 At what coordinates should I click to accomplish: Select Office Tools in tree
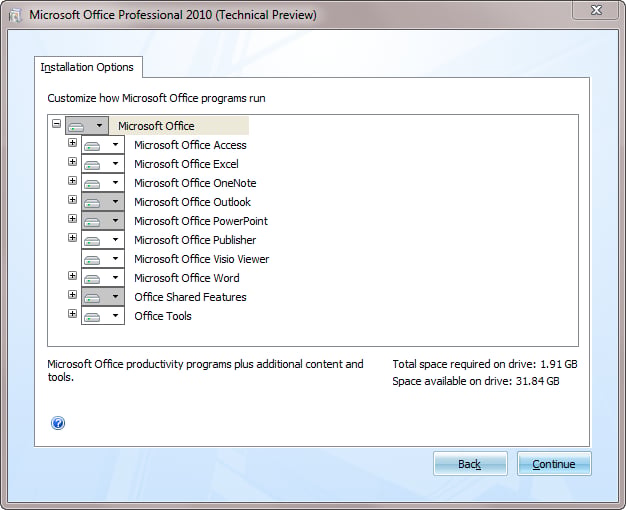(x=163, y=316)
